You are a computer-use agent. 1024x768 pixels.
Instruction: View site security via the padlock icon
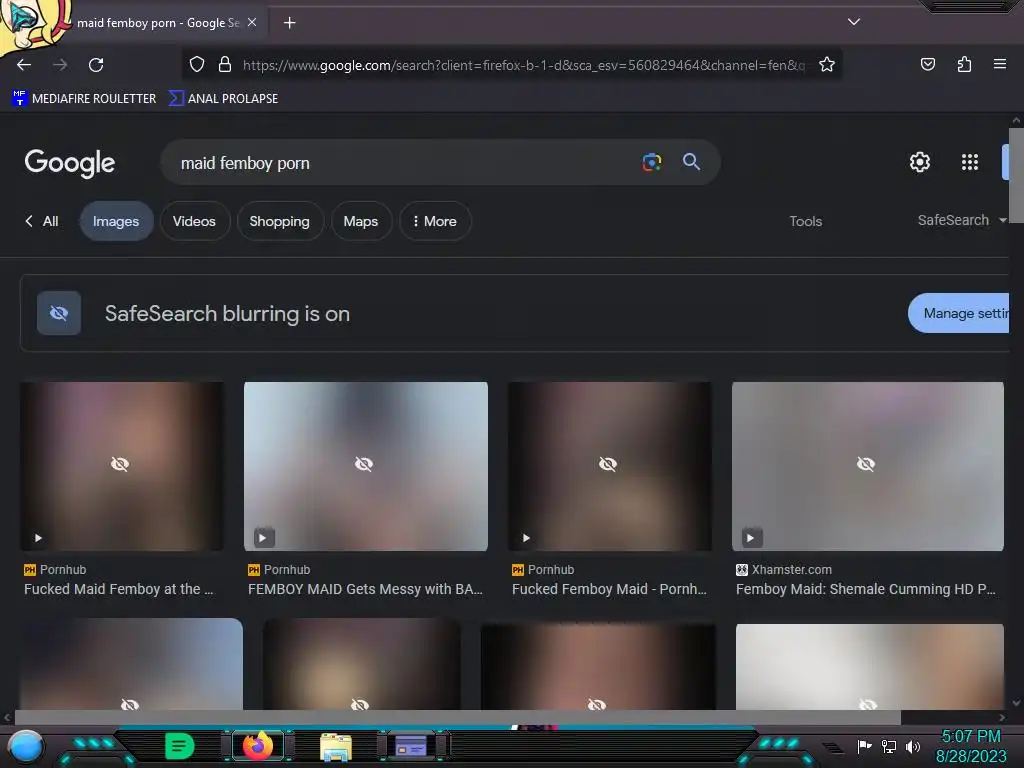tap(225, 65)
